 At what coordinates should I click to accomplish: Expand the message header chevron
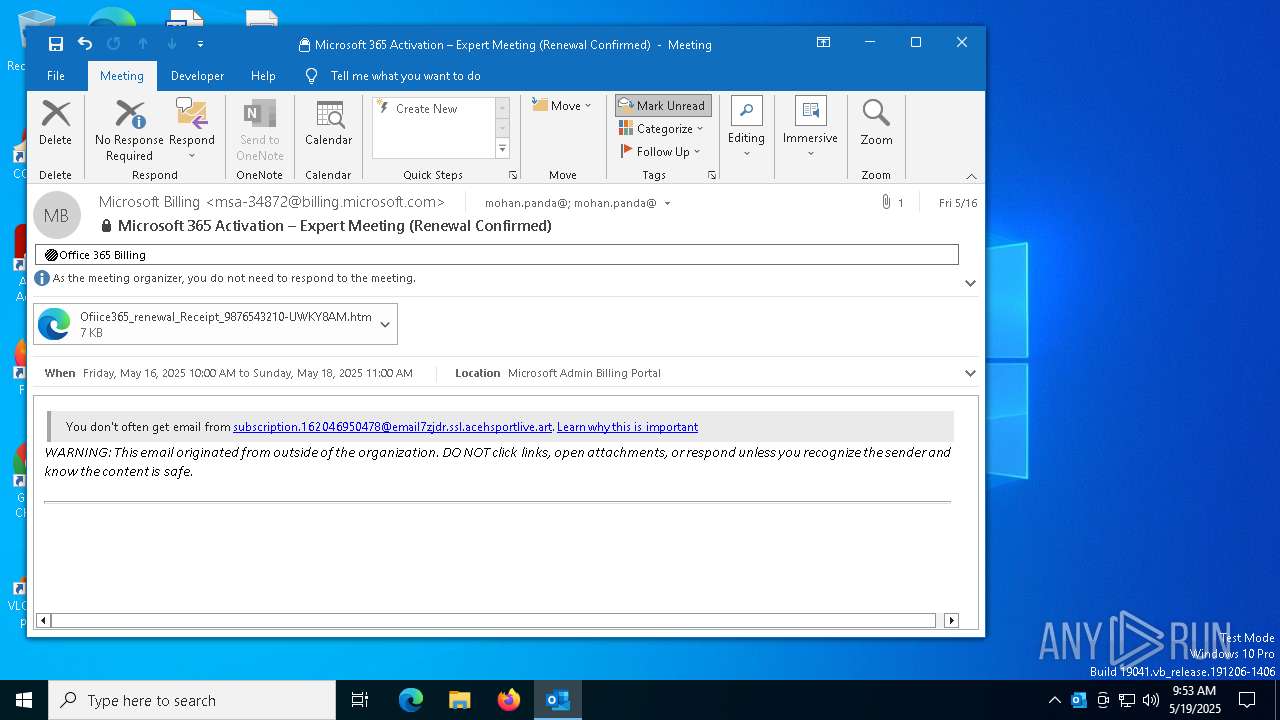[x=970, y=283]
